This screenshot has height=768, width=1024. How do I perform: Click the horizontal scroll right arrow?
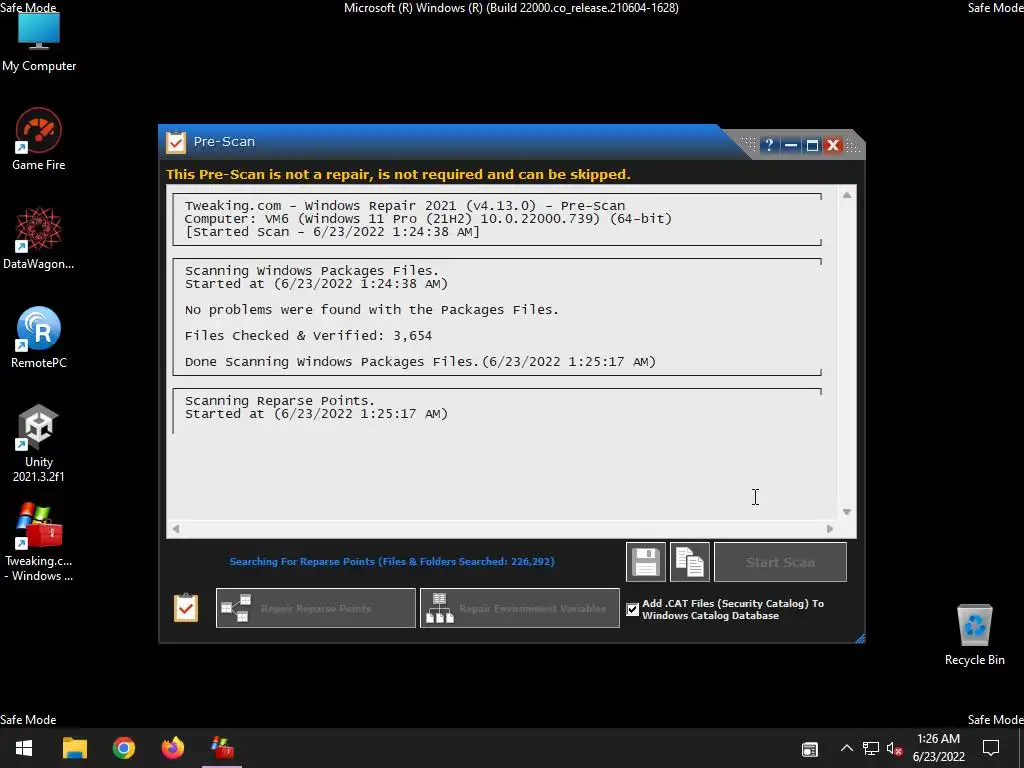coord(830,529)
